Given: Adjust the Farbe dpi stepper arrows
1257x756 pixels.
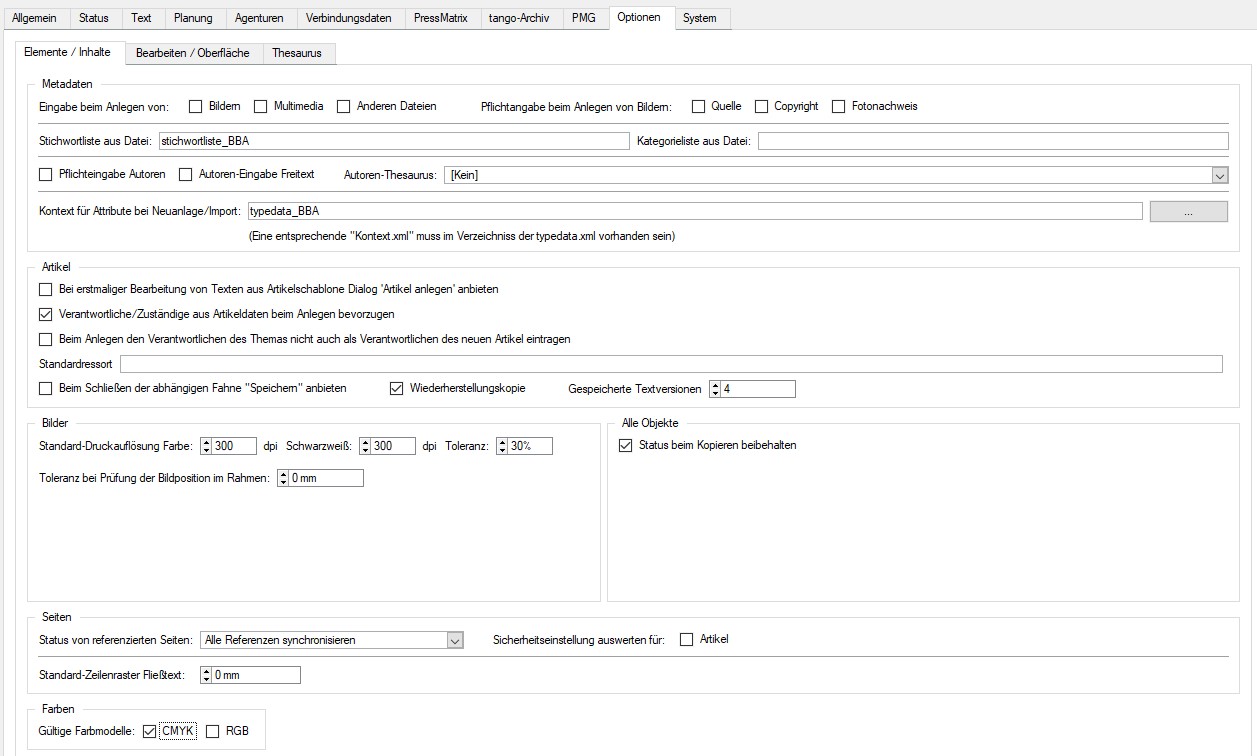Looking at the screenshot, I should tap(206, 446).
